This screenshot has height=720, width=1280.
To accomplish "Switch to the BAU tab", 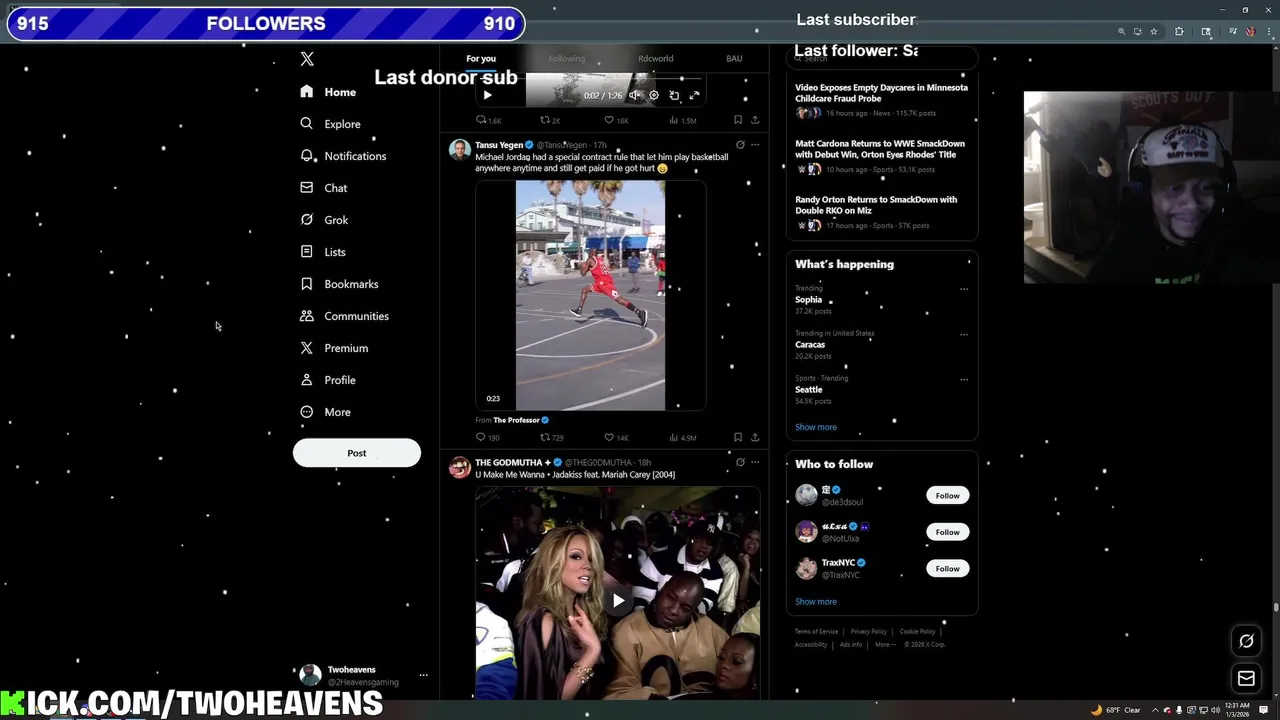I will pyautogui.click(x=734, y=58).
